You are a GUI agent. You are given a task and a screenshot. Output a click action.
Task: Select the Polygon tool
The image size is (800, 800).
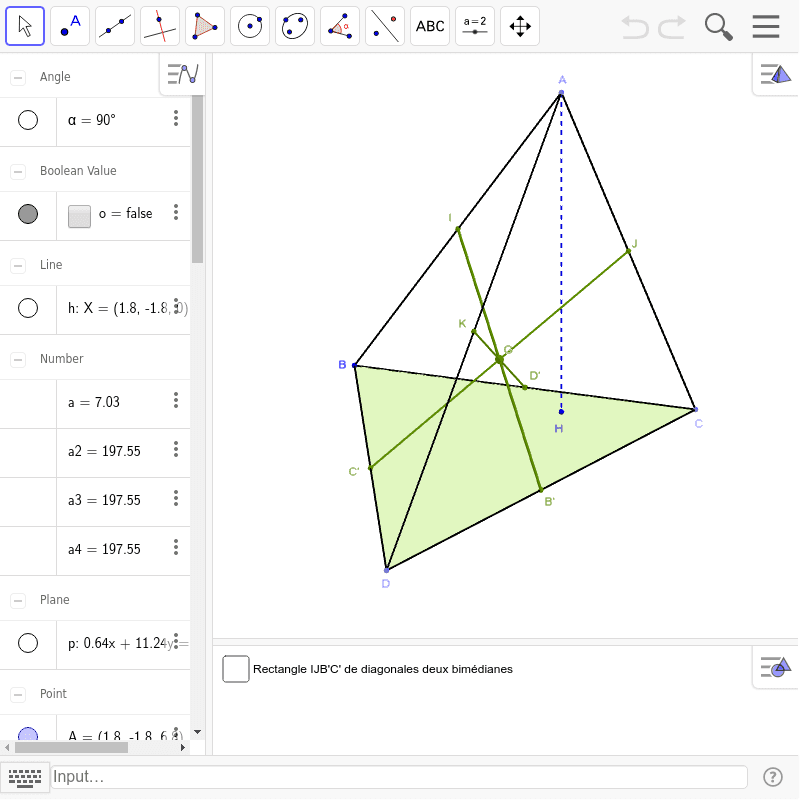point(205,26)
